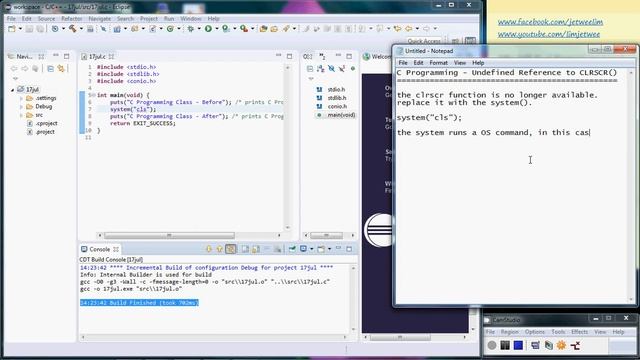Expand the .settings folder
The height and width of the screenshot is (360, 640).
21,98
